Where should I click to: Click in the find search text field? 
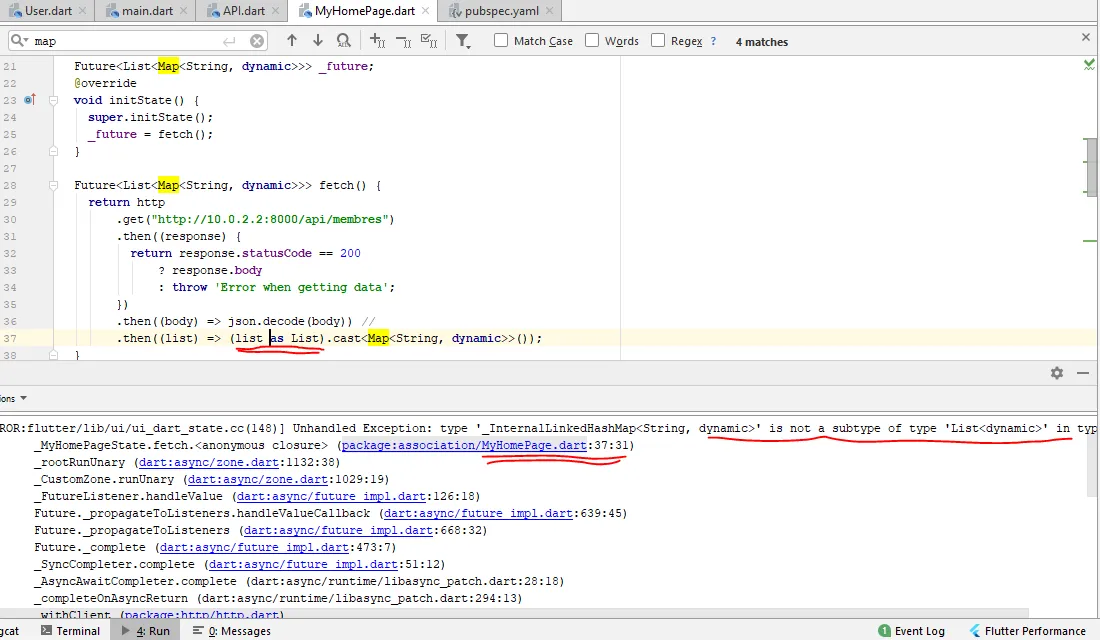click(x=130, y=41)
